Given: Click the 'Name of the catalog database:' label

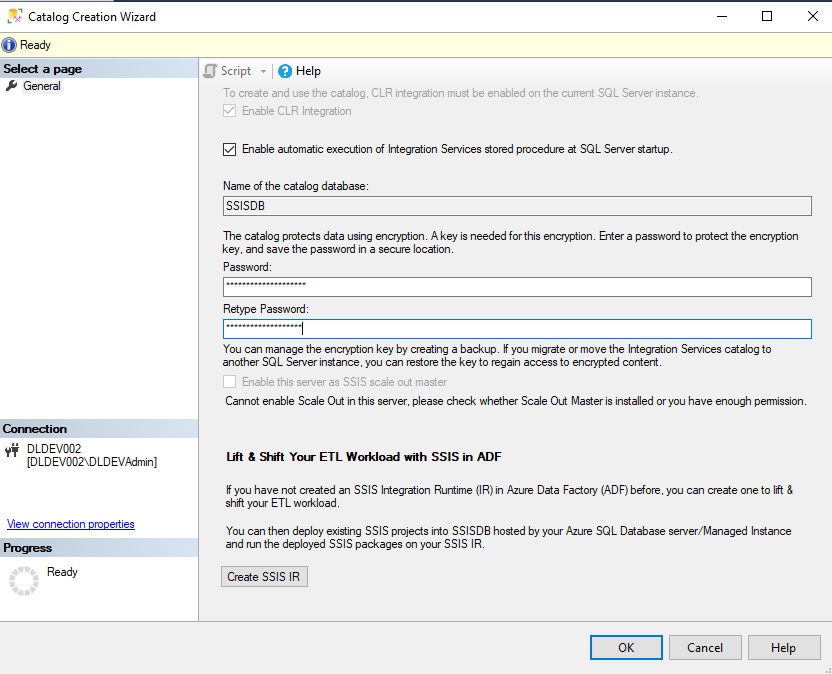Looking at the screenshot, I should [x=296, y=186].
